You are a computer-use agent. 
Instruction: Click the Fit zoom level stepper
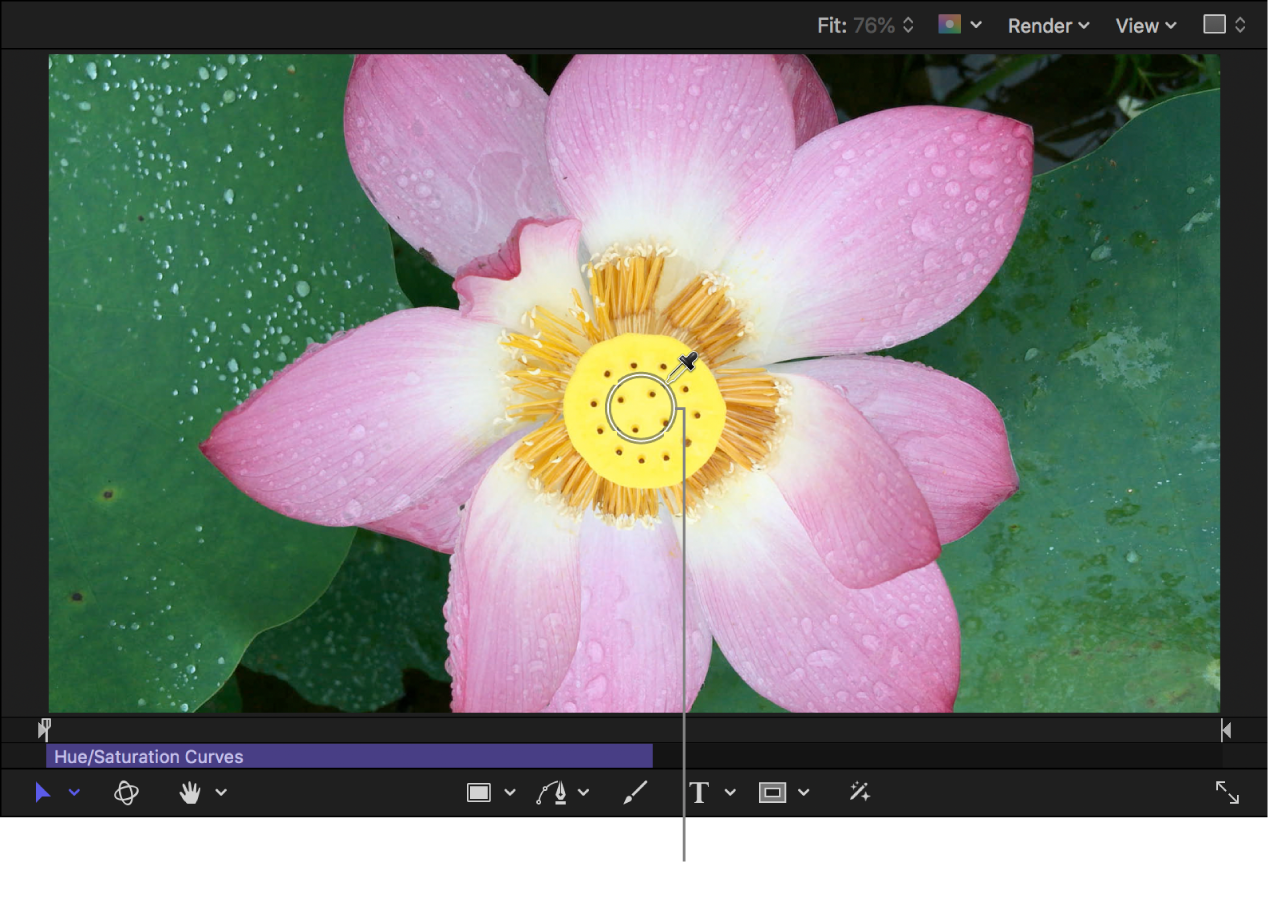[x=908, y=25]
